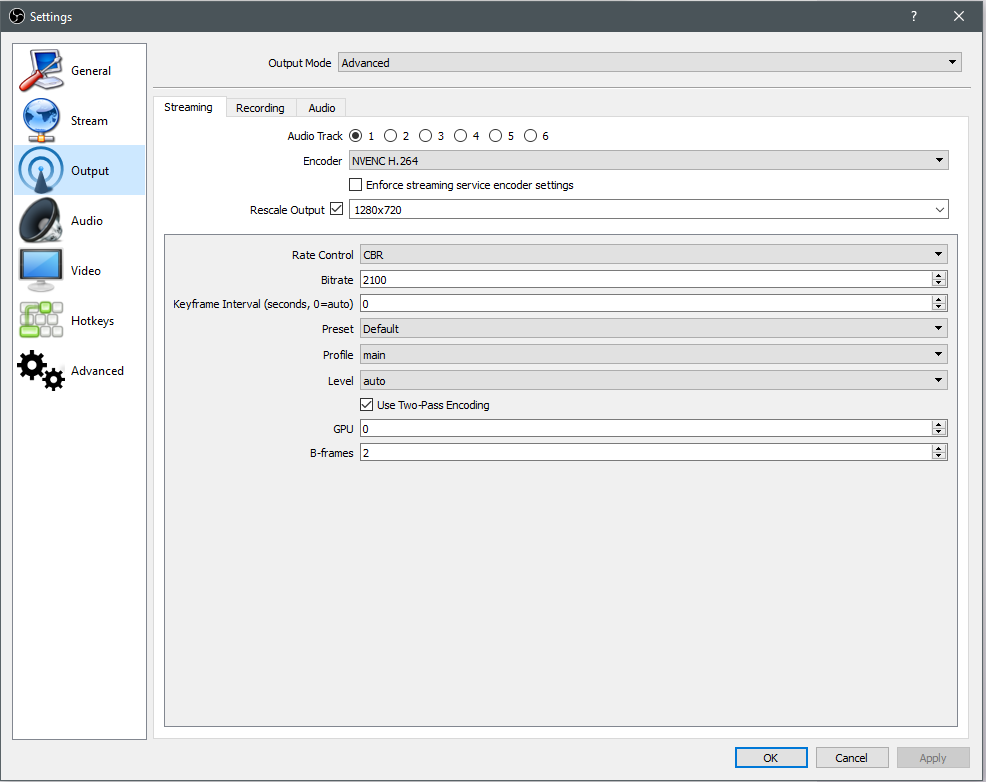Click the help question mark button

pyautogui.click(x=914, y=16)
